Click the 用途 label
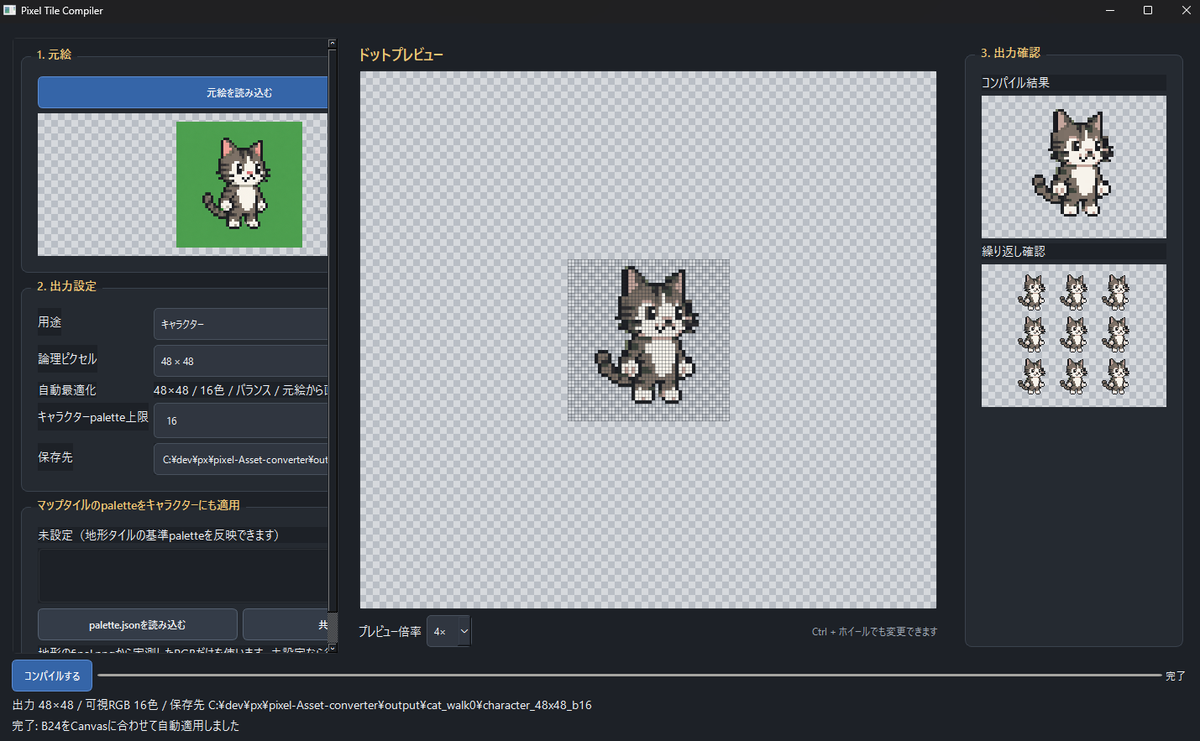This screenshot has height=741, width=1200. click(50, 323)
